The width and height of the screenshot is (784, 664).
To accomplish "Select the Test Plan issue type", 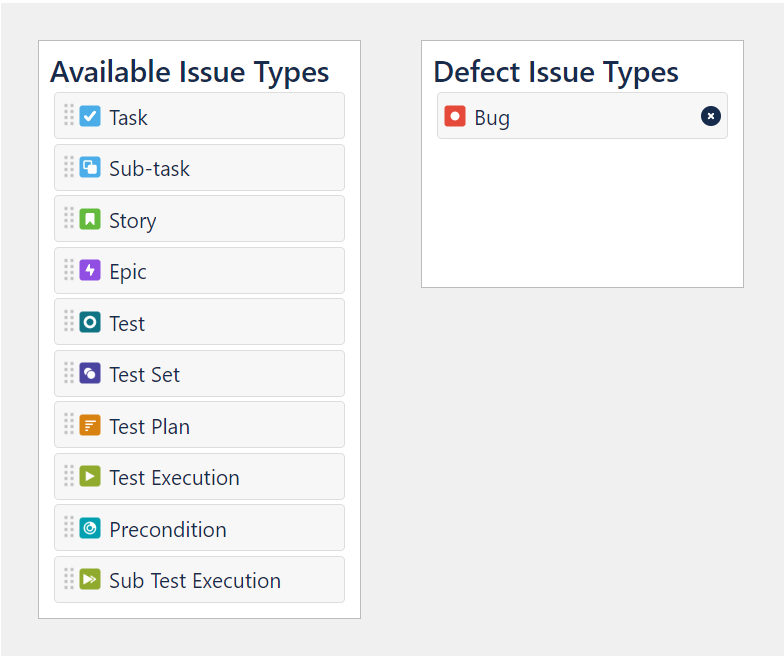I will tap(200, 425).
